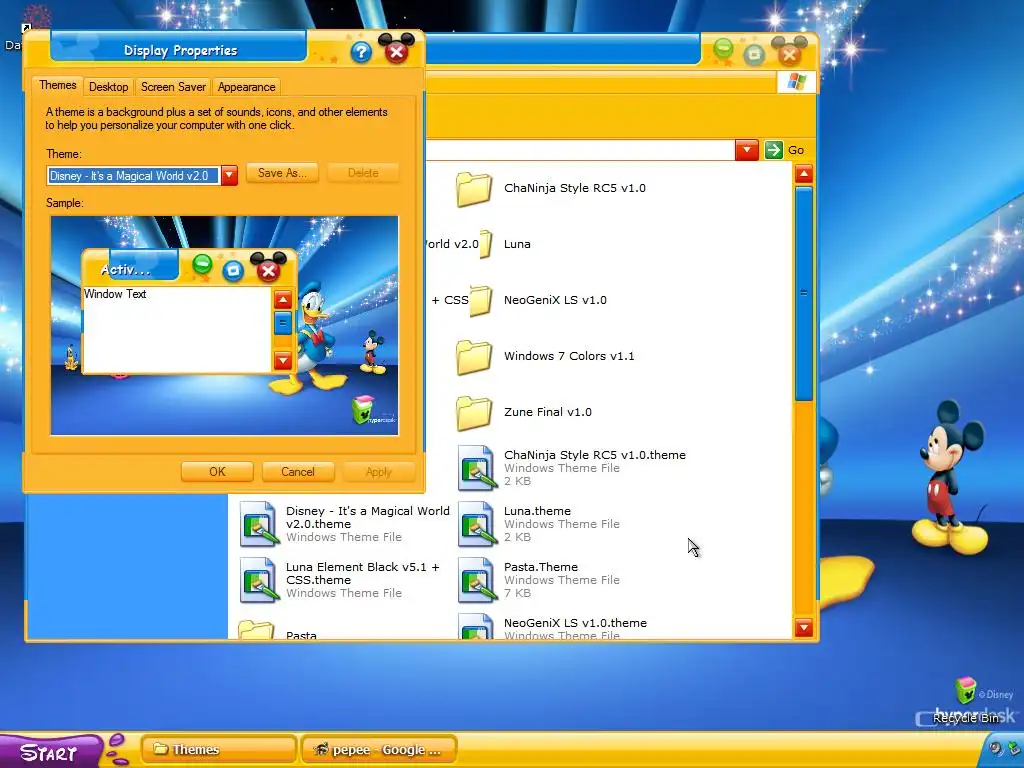1024x768 pixels.
Task: Select the Pasta.Theme file icon
Action: coord(476,580)
